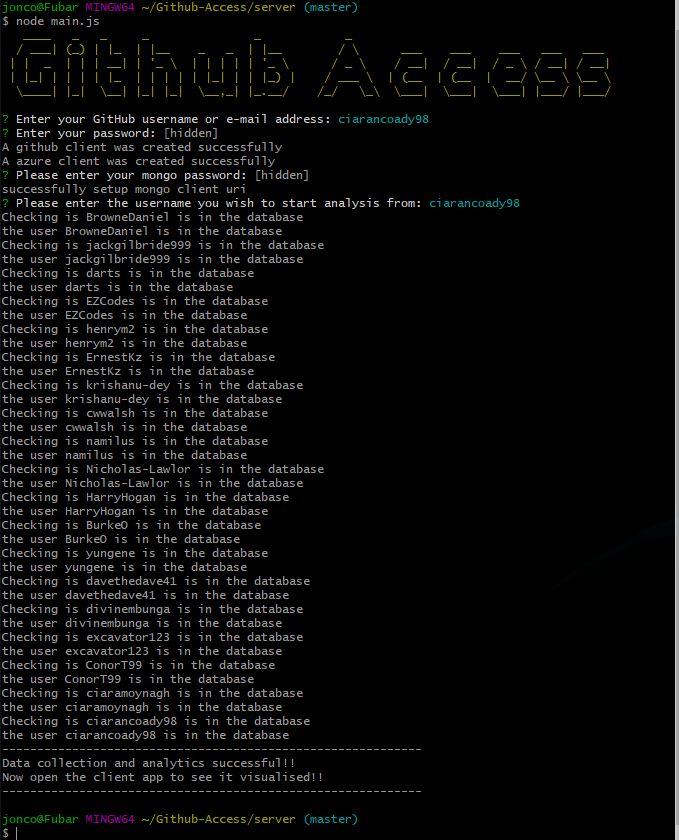The width and height of the screenshot is (679, 840).
Task: Click 'the user divinembunga' line
Action: (x=142, y=623)
